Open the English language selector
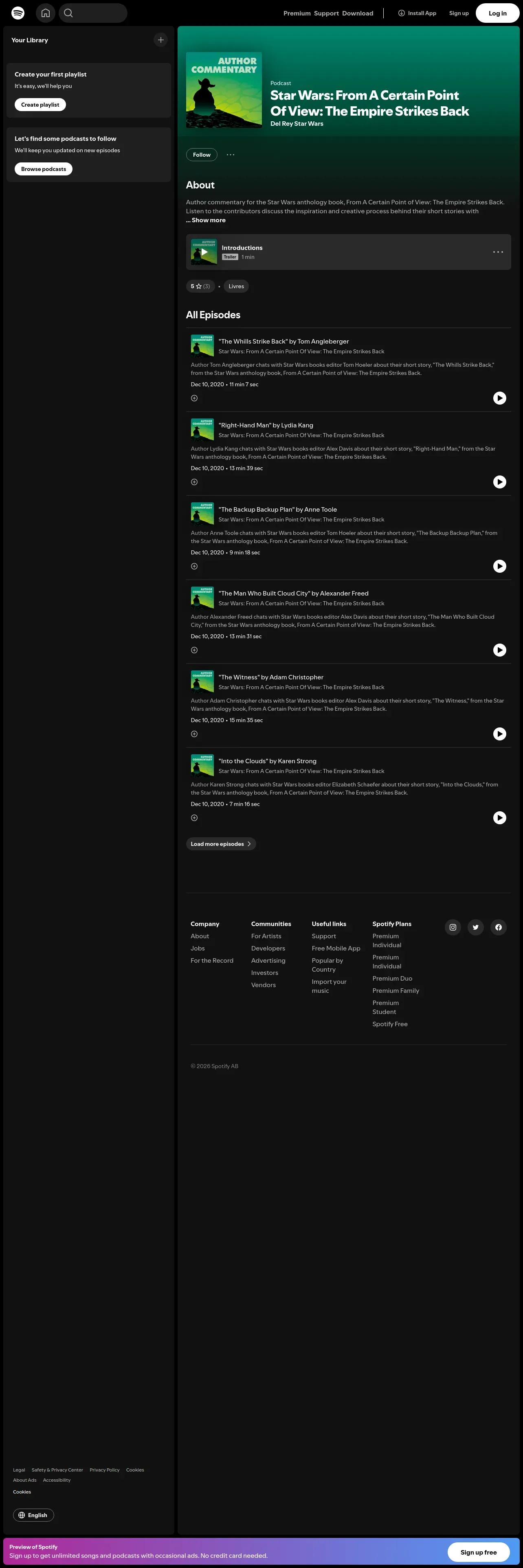The height and width of the screenshot is (1568, 523). [x=33, y=1515]
